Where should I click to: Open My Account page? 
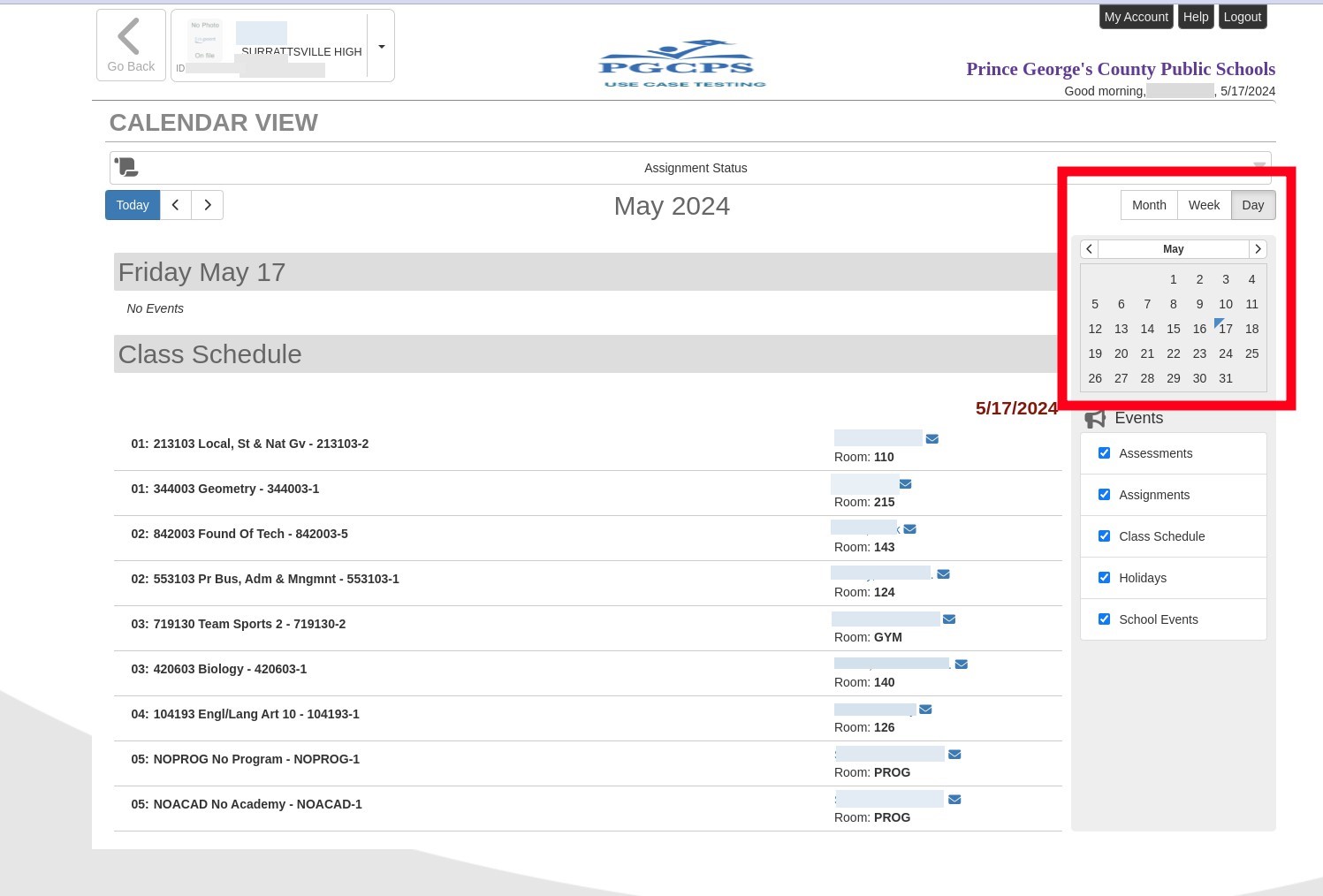[x=1136, y=17]
